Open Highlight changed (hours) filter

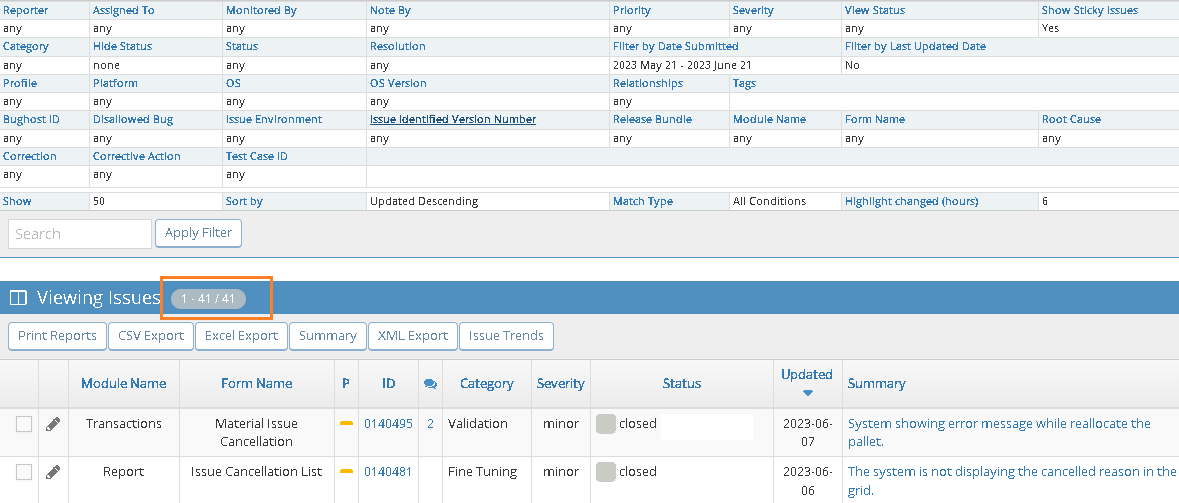911,202
